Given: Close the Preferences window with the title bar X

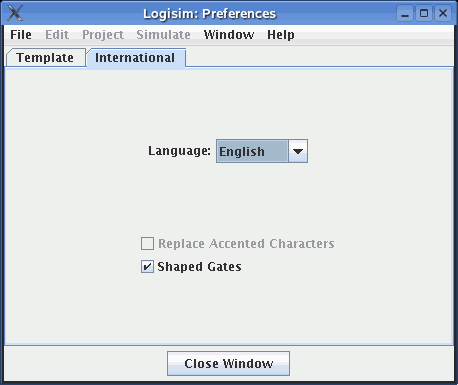Looking at the screenshot, I should (x=443, y=14).
